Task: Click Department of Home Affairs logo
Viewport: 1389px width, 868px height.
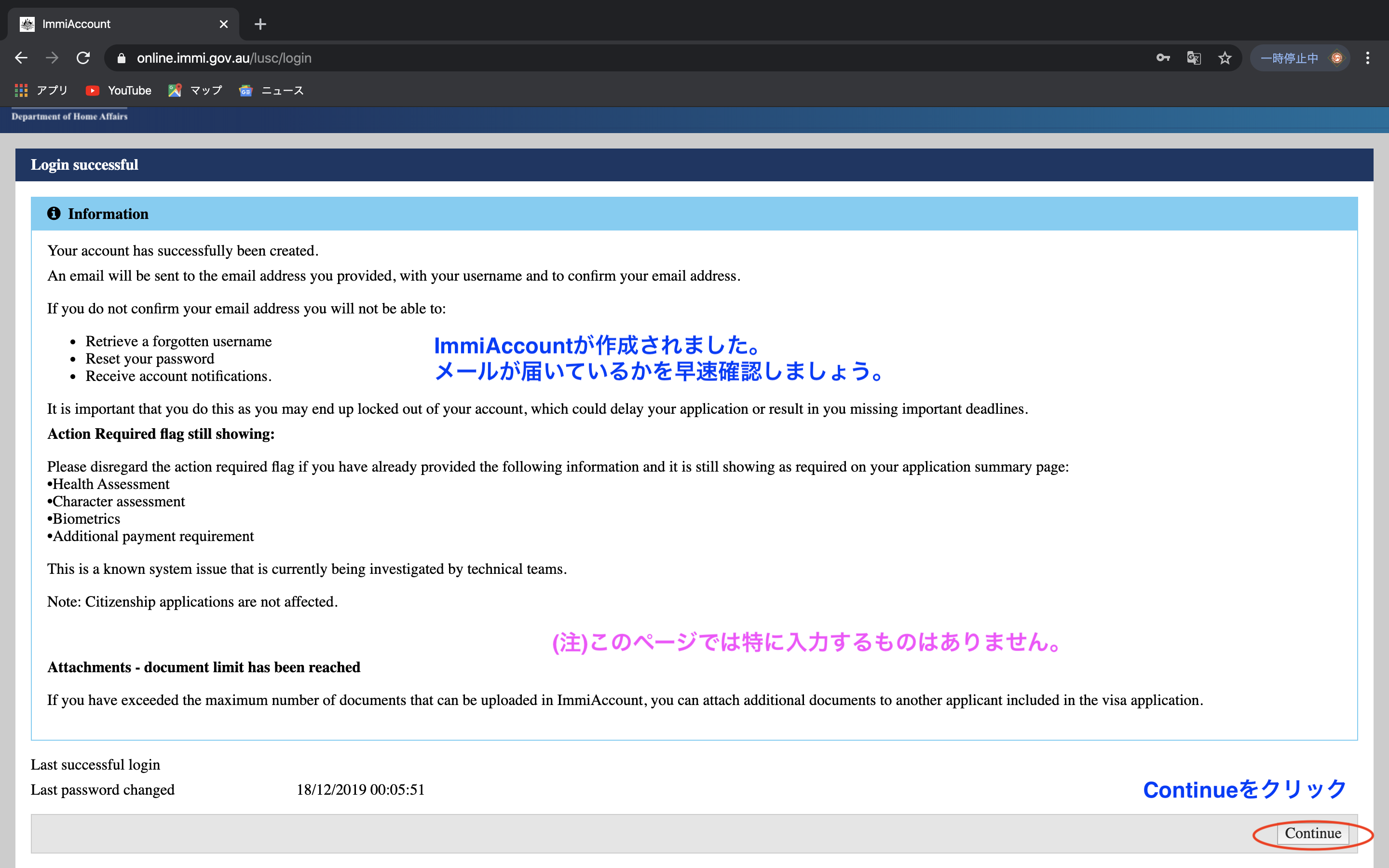Action: point(69,117)
